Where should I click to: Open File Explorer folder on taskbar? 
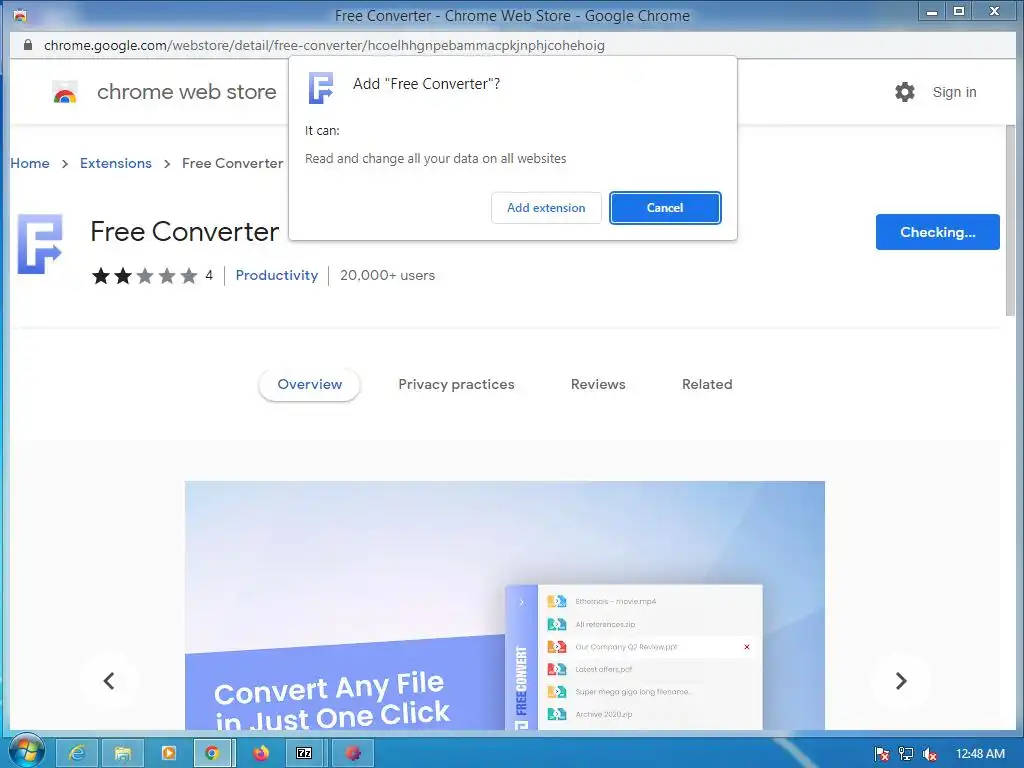tap(122, 753)
